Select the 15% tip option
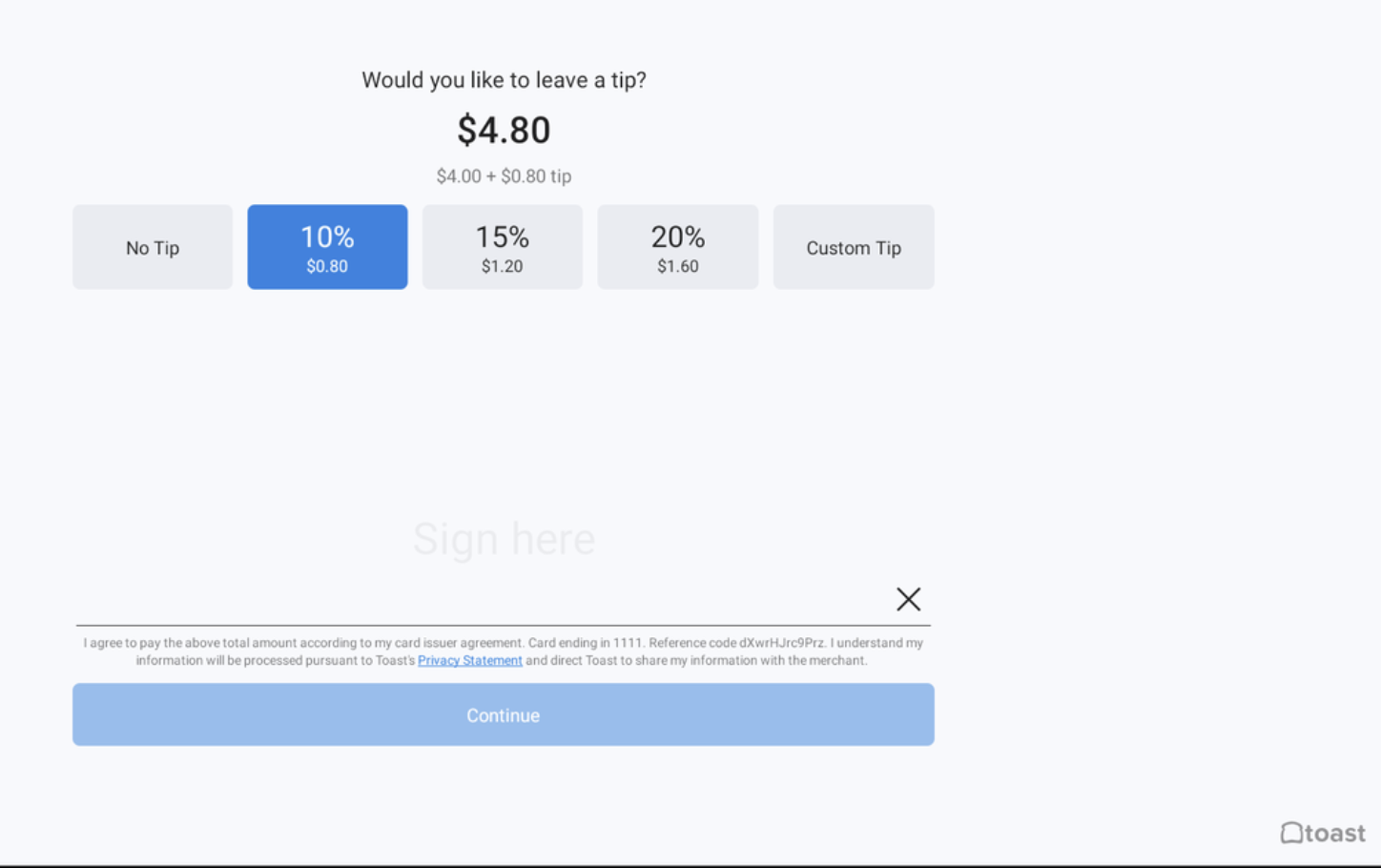Screen dimensions: 1381x868 [x=503, y=246]
